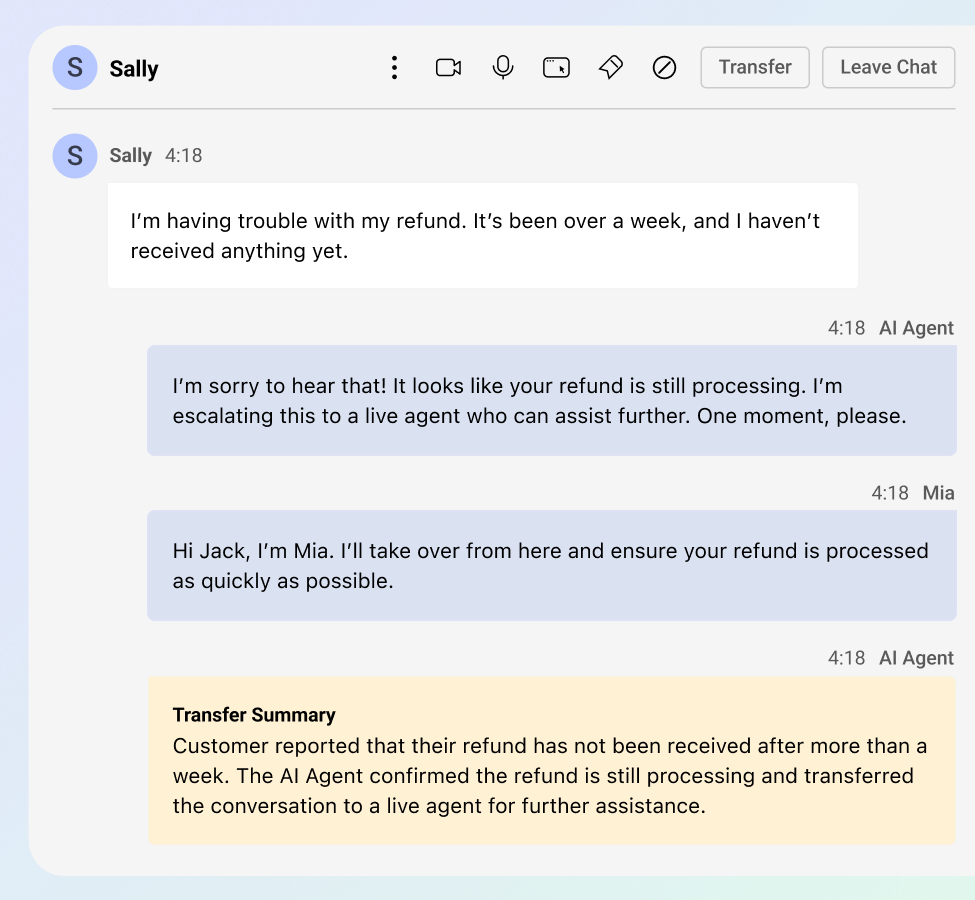Click the Sally sender name above message

[131, 155]
